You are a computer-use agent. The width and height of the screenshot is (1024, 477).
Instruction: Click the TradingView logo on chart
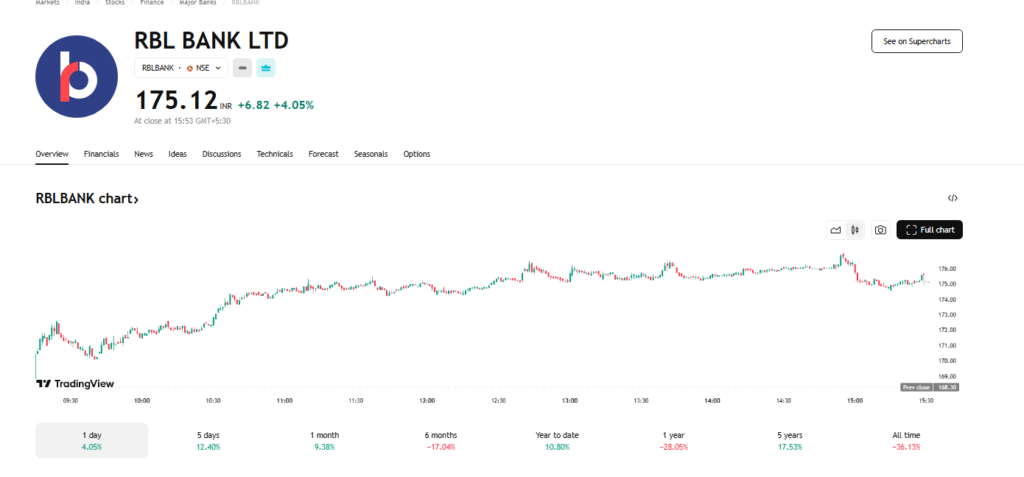tap(75, 384)
